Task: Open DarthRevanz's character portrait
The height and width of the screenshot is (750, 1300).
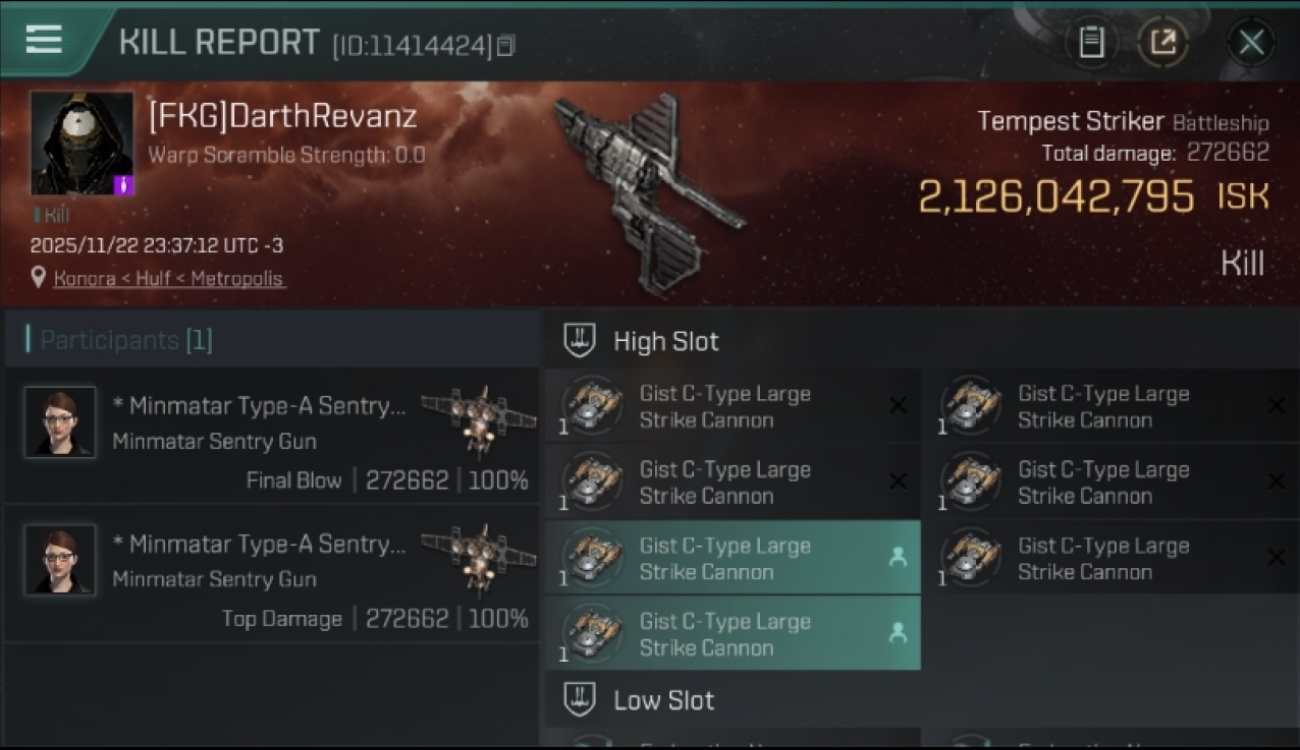Action: [x=82, y=143]
